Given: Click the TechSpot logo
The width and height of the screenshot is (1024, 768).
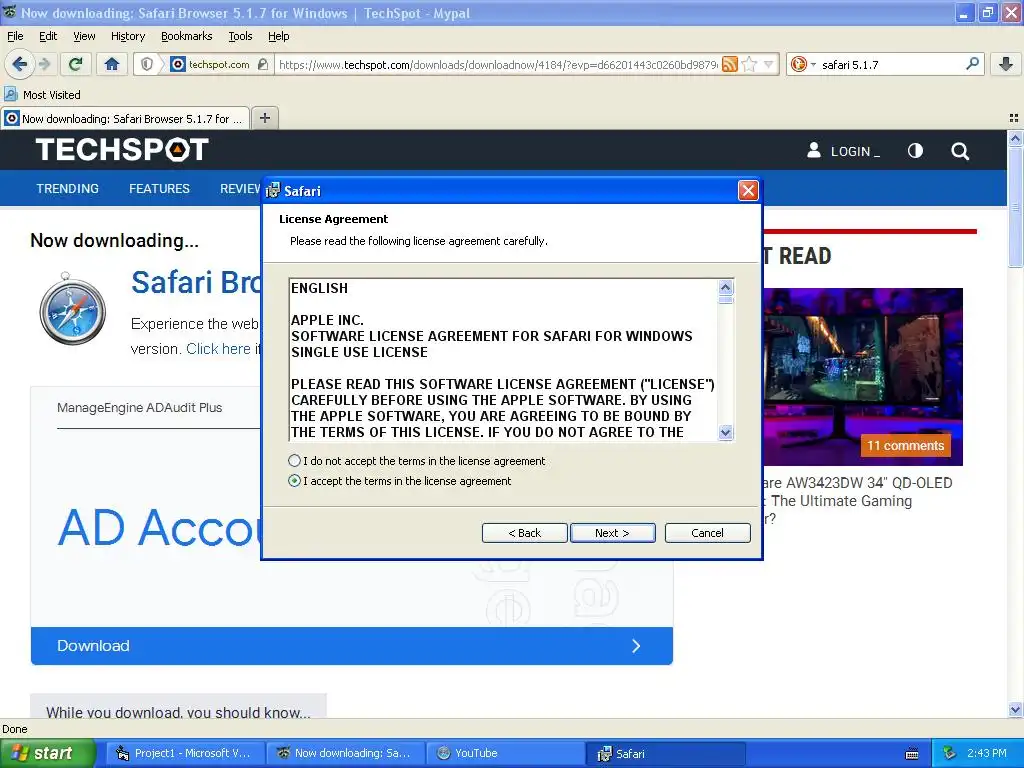Looking at the screenshot, I should (122, 150).
